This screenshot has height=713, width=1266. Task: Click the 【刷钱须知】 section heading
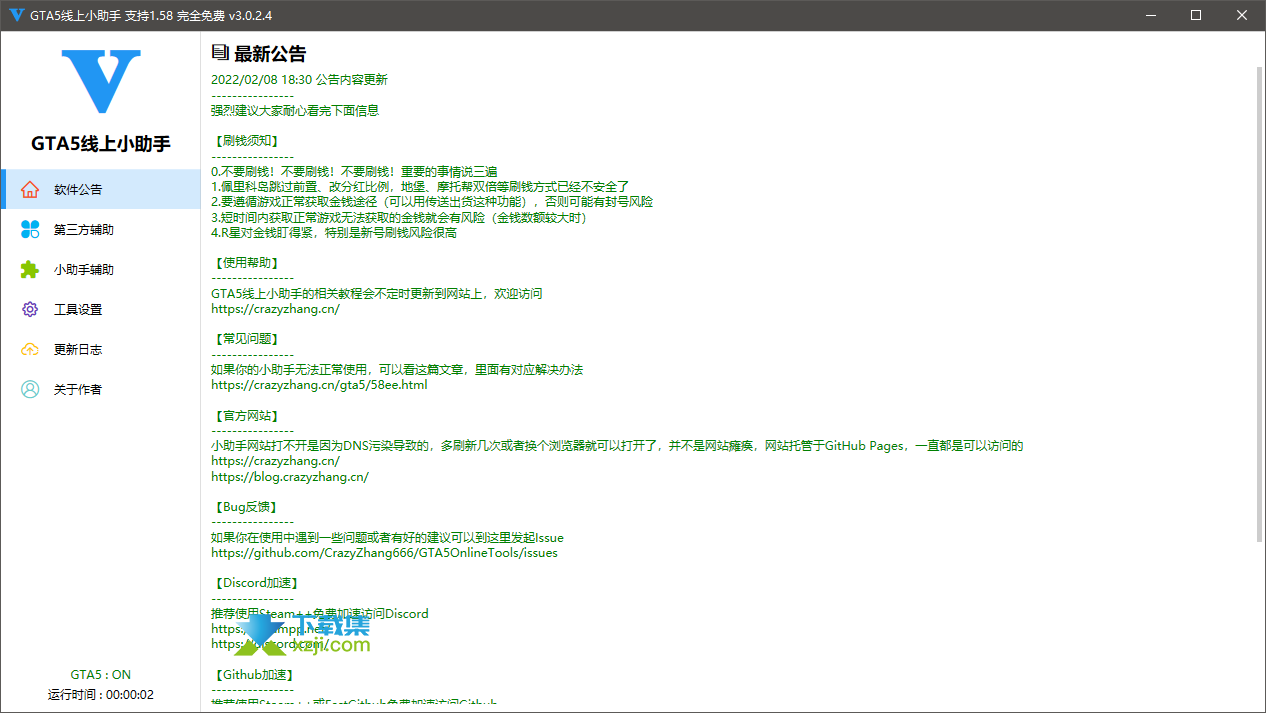(x=247, y=141)
